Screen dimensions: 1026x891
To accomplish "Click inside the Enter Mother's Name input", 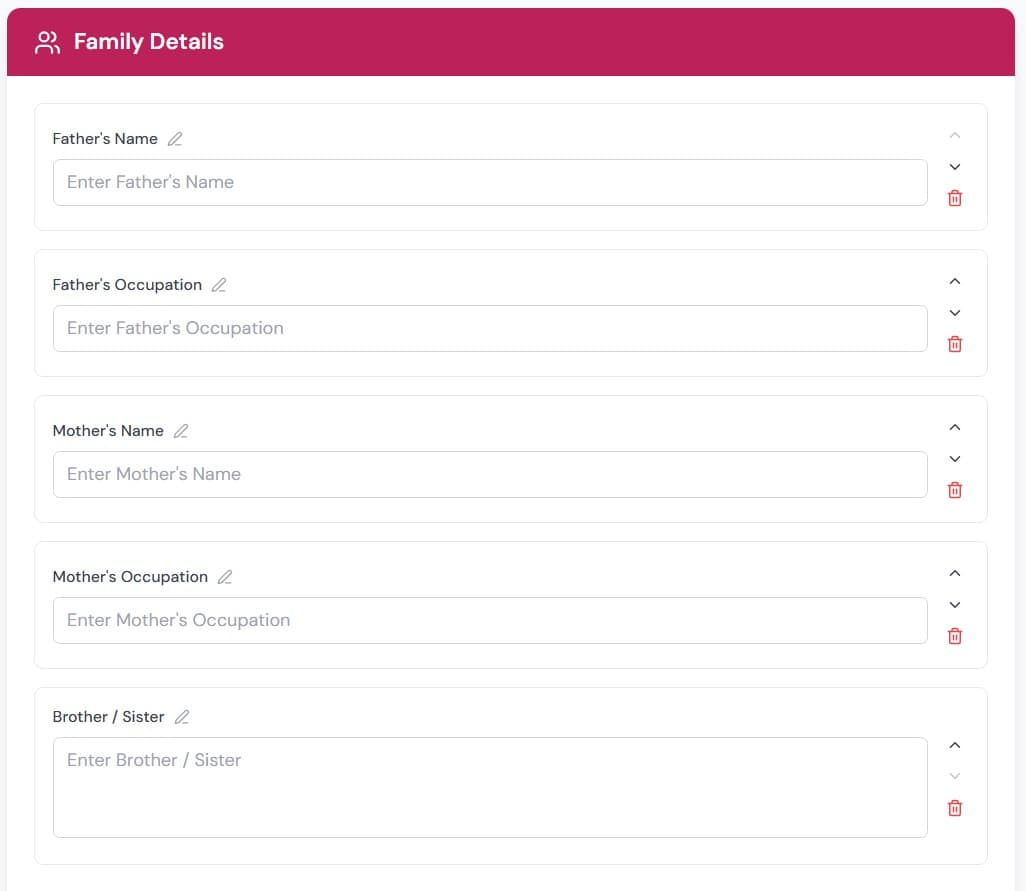I will (x=490, y=474).
